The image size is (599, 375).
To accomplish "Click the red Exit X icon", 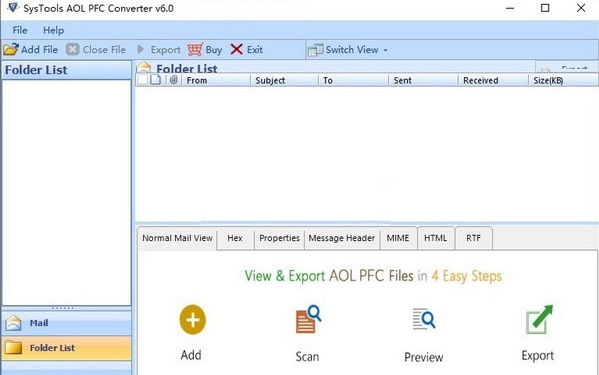I will coord(237,49).
